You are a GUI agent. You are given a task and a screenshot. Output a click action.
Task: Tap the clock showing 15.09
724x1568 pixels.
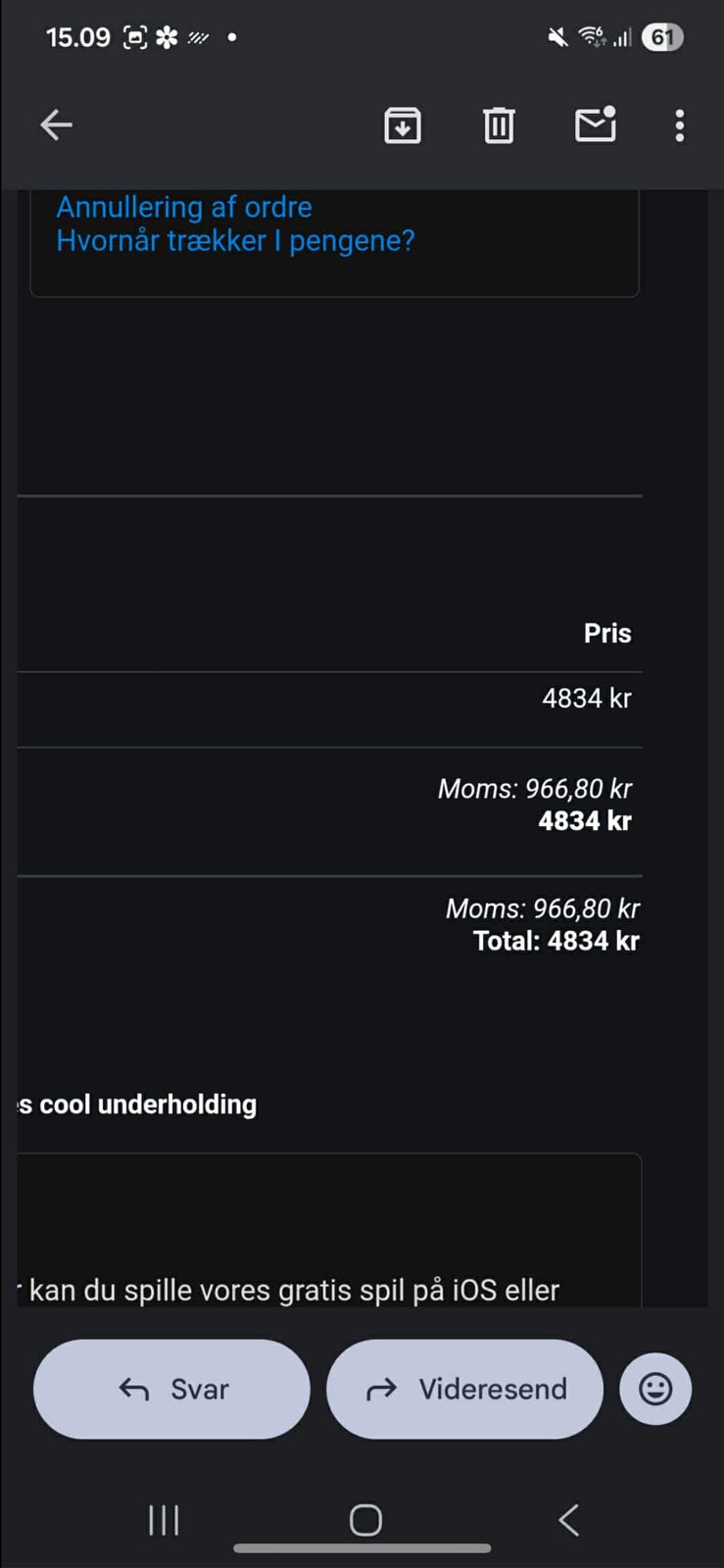[78, 37]
